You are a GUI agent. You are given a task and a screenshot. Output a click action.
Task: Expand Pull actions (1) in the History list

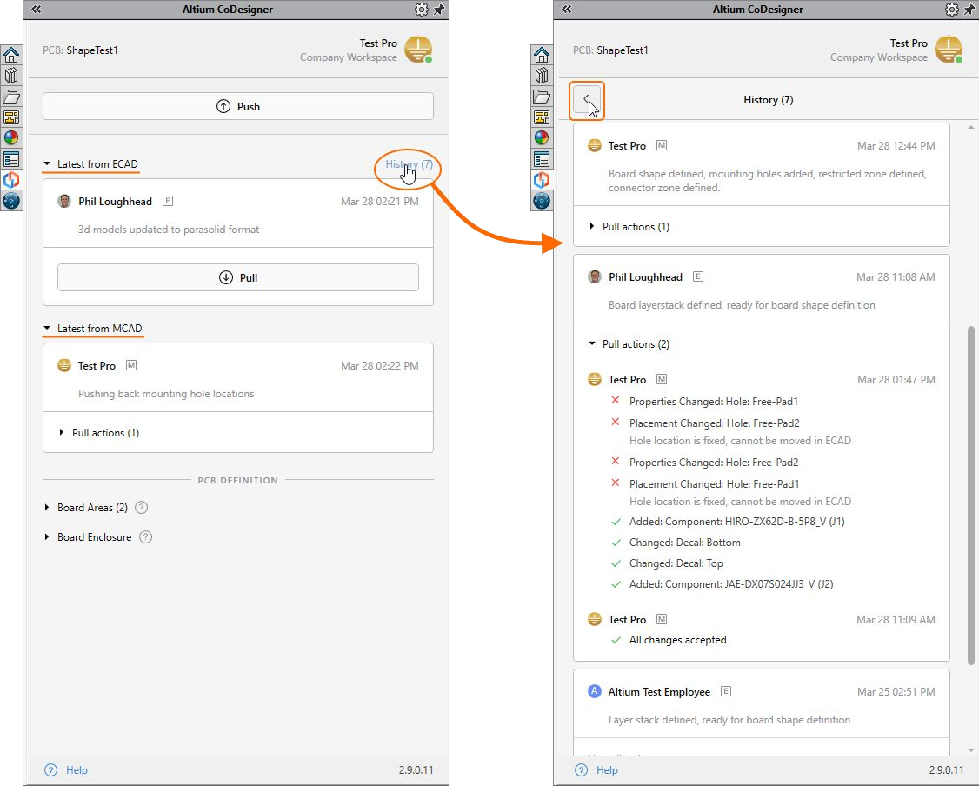point(592,226)
